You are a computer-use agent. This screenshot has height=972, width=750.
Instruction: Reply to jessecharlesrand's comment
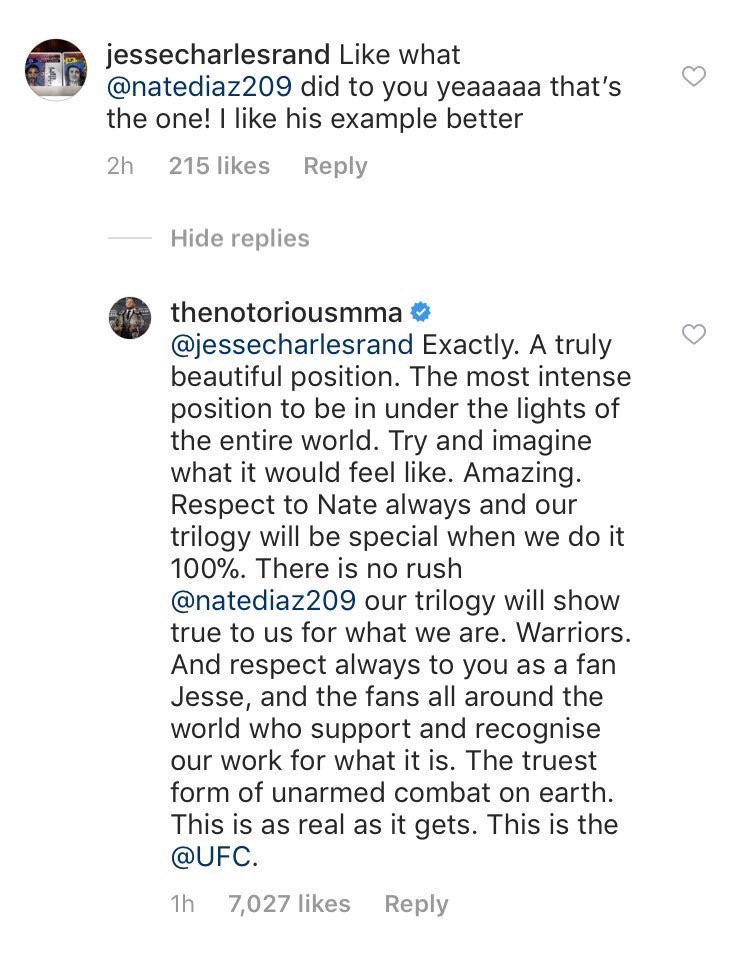tap(335, 166)
